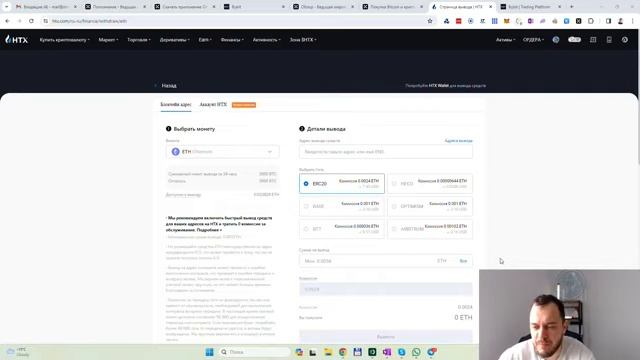Click the Windows taskbar search box
Image resolution: width=640 pixels, height=360 pixels.
tap(254, 352)
